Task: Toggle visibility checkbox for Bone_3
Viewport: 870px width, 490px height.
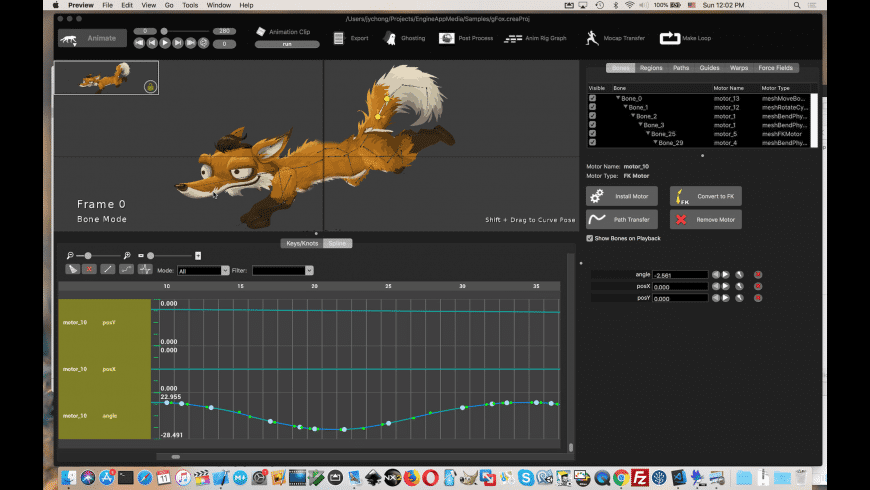Action: (592, 125)
